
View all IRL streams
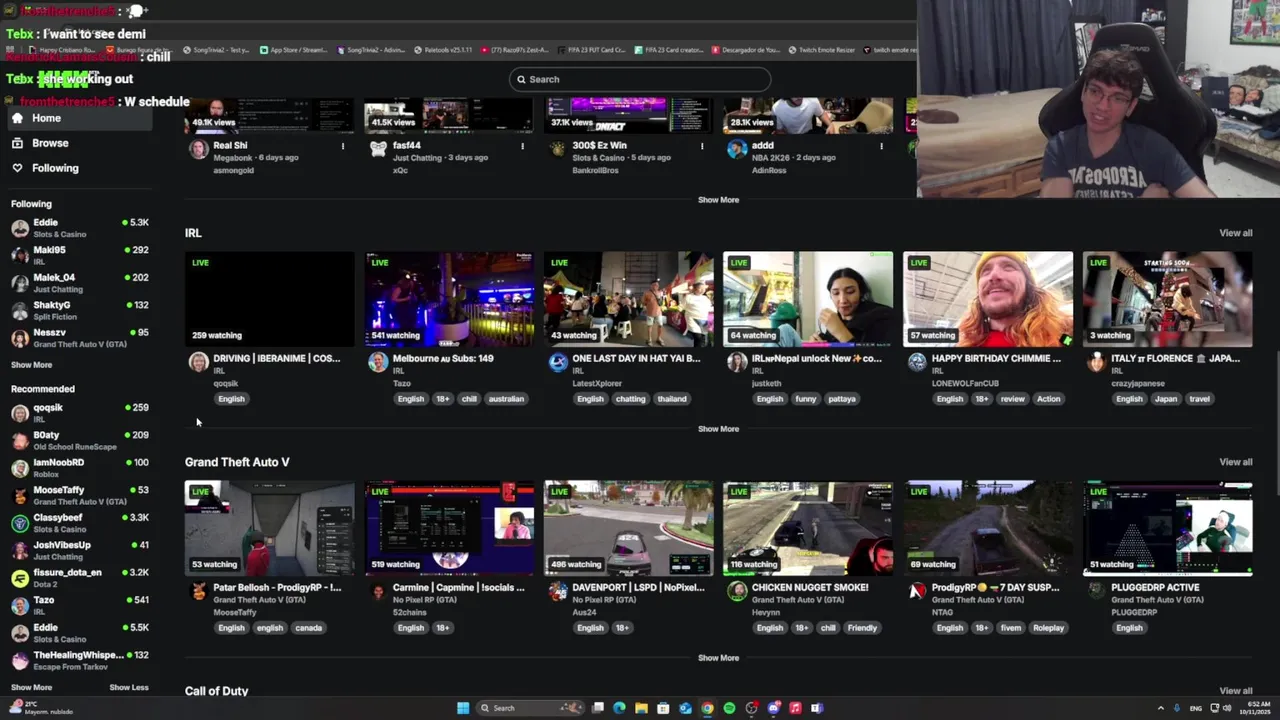coord(1235,233)
